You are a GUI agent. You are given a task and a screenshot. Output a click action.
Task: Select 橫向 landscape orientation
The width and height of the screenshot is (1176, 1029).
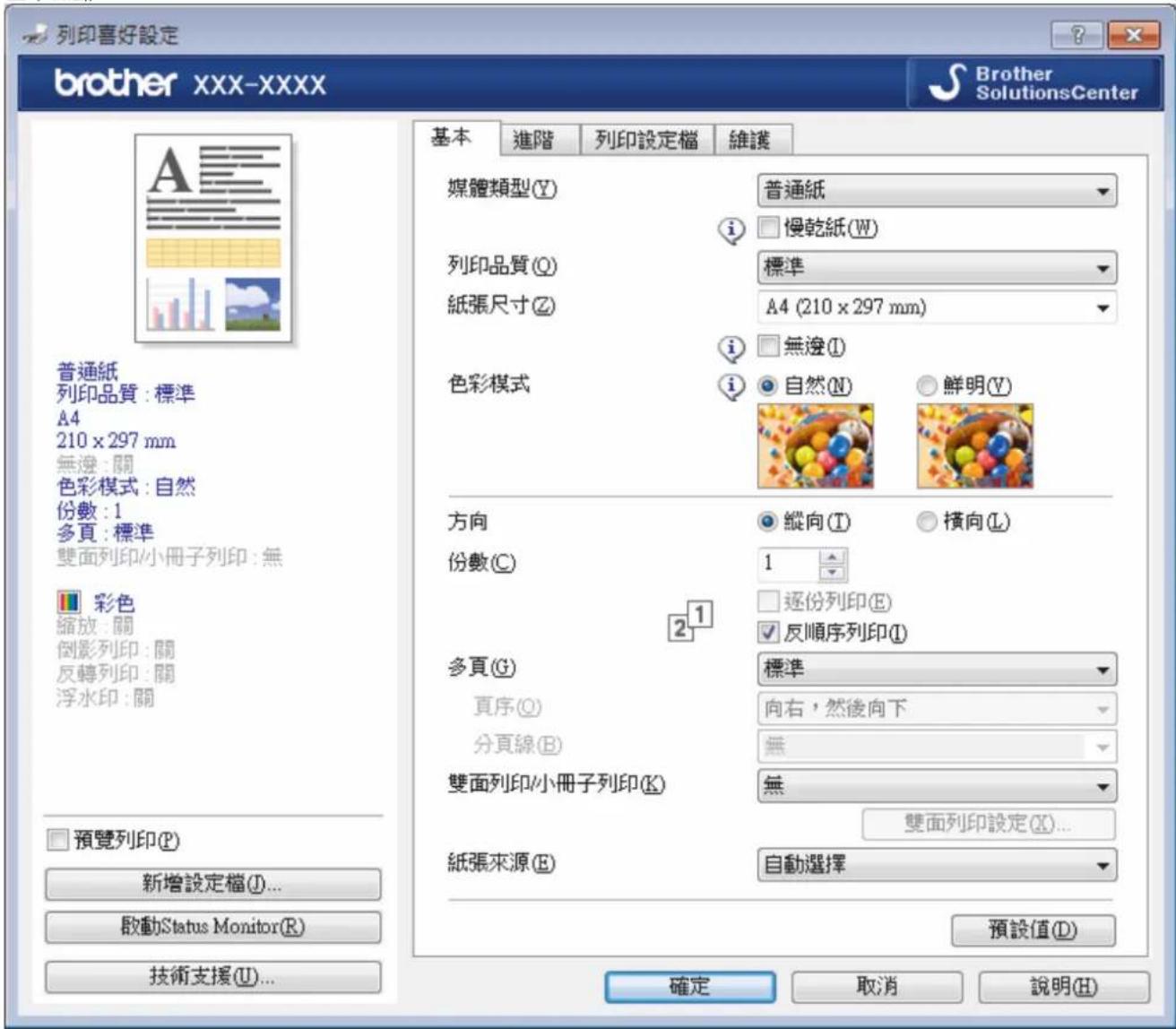tap(927, 522)
